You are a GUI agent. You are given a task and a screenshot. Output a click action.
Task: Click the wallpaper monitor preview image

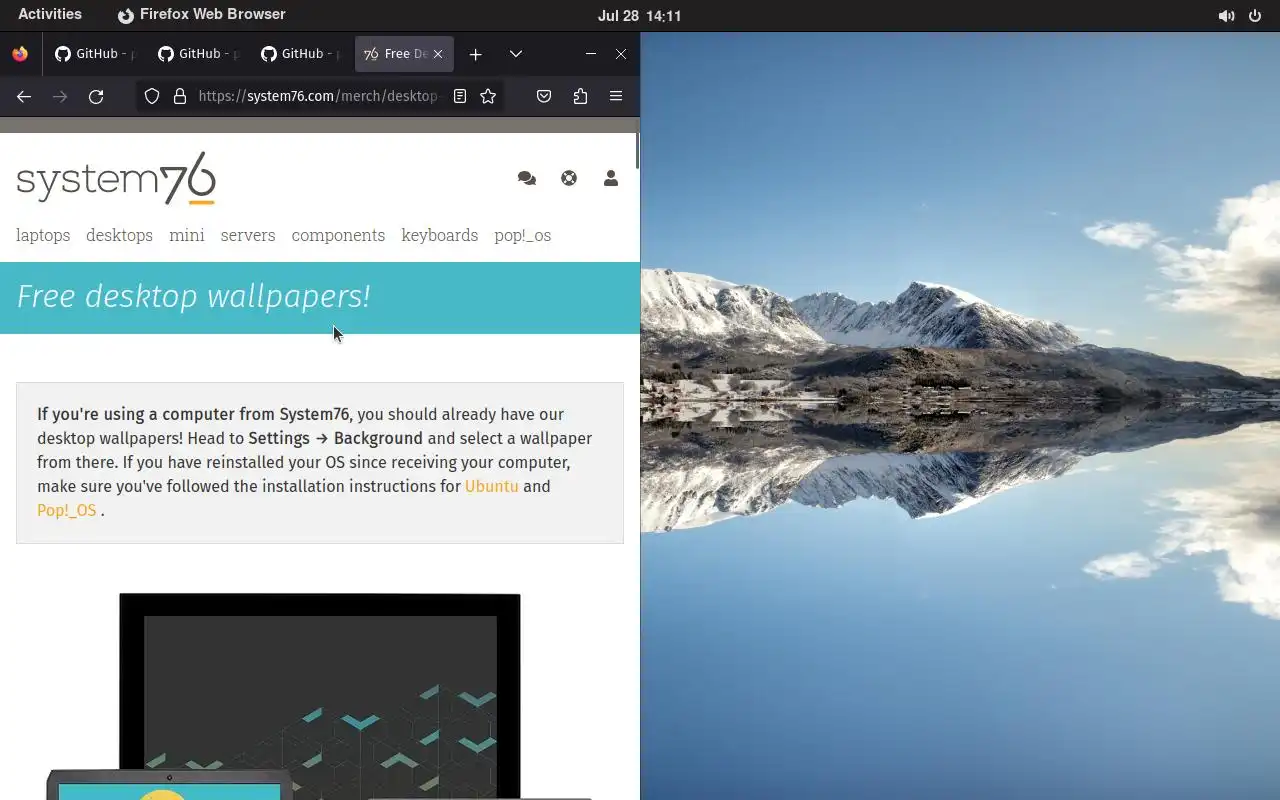320,696
